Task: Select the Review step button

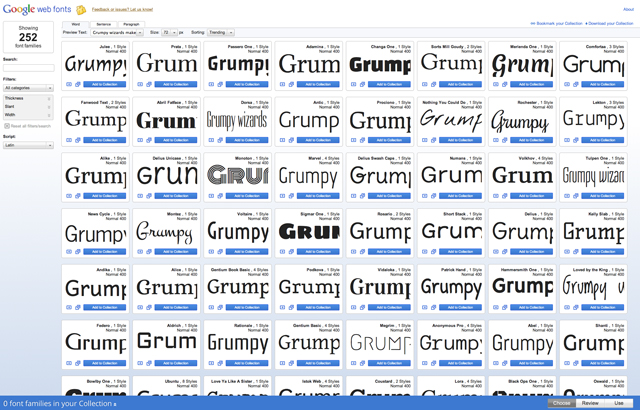Action: (x=590, y=403)
